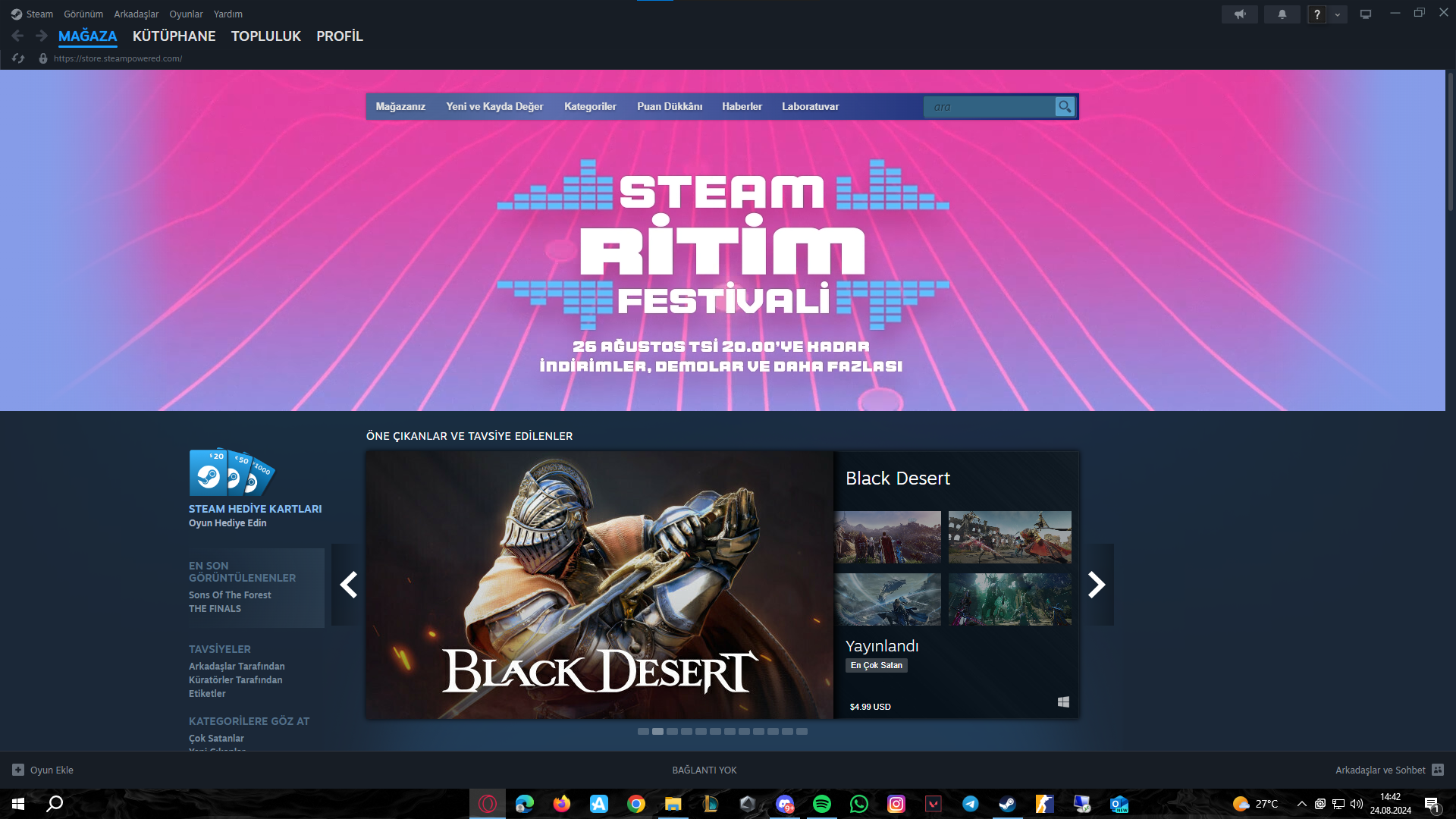Open WhatsApp from taskbar

point(859,804)
